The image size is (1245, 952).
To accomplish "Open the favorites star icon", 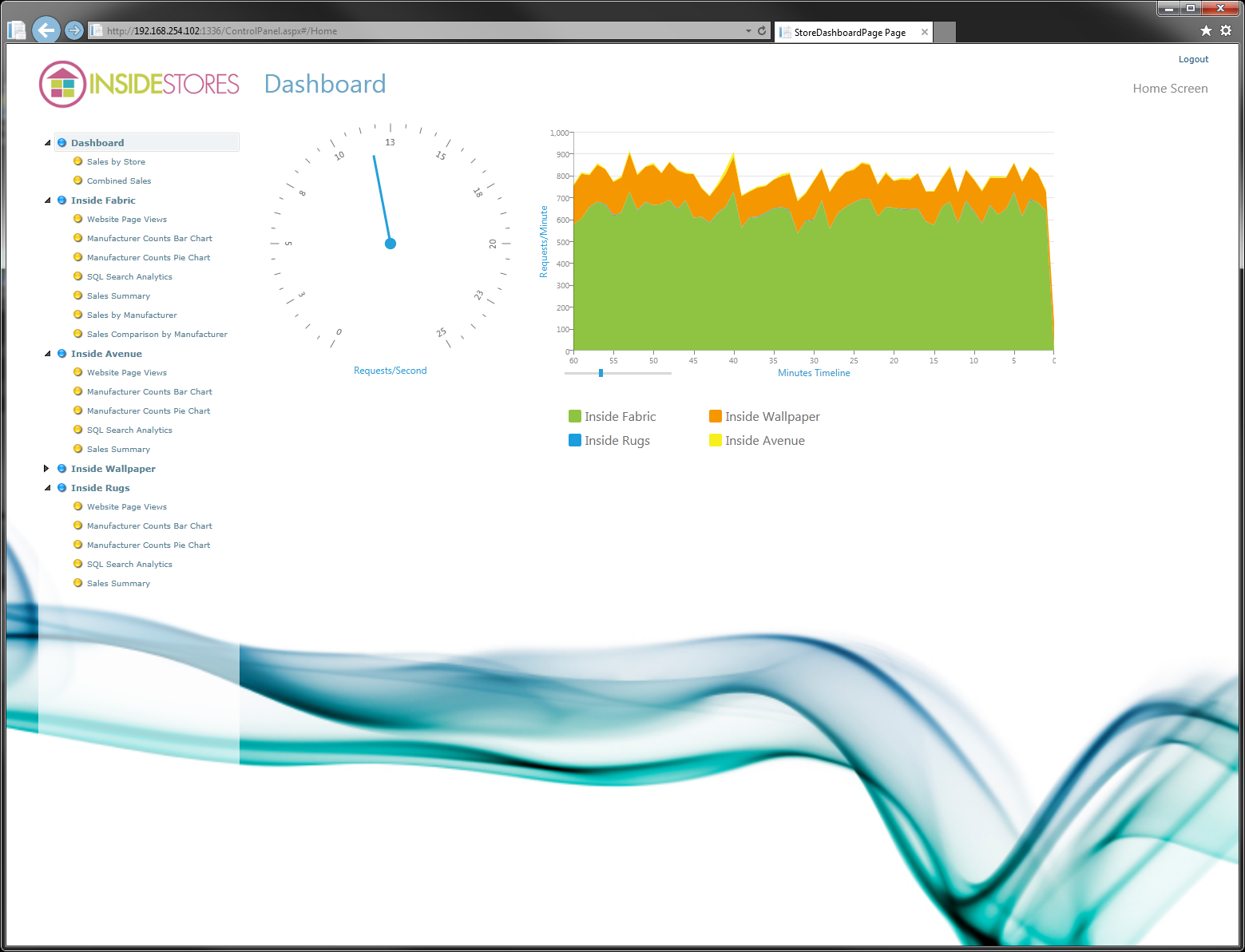I will [x=1206, y=30].
